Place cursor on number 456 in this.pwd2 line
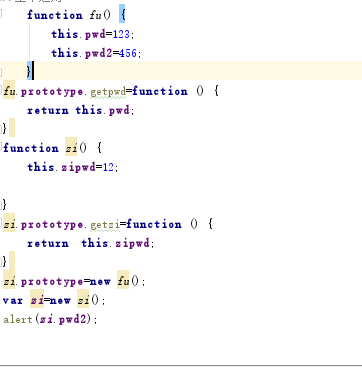This screenshot has width=362, height=367. [x=128, y=53]
